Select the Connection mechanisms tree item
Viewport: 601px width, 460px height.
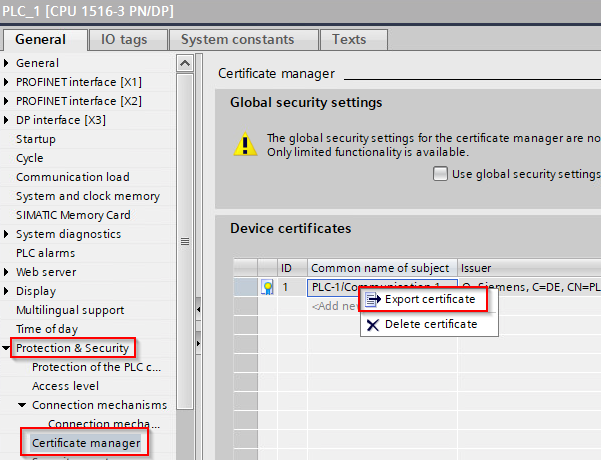tap(99, 405)
